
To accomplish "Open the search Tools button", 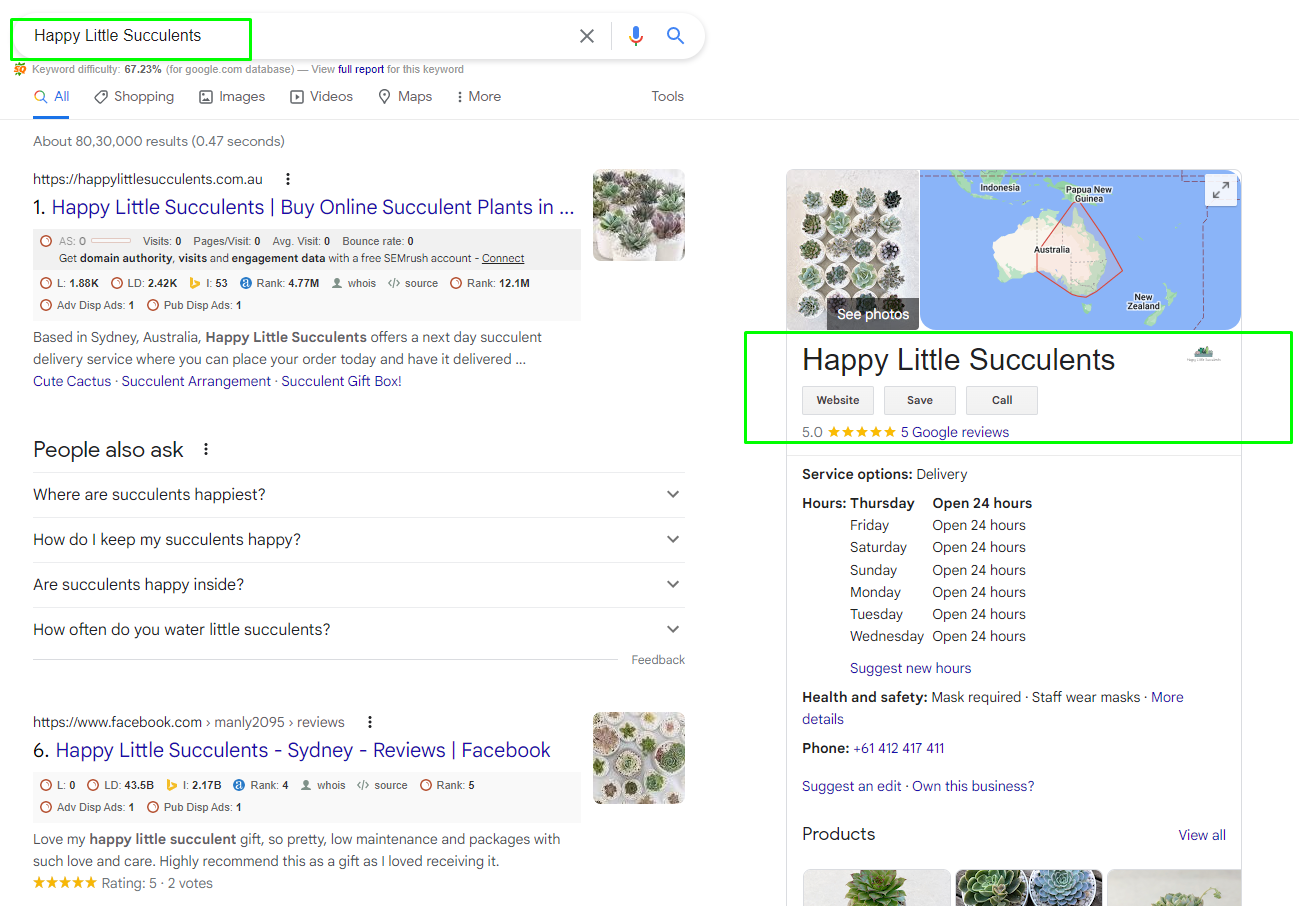I will coord(667,97).
